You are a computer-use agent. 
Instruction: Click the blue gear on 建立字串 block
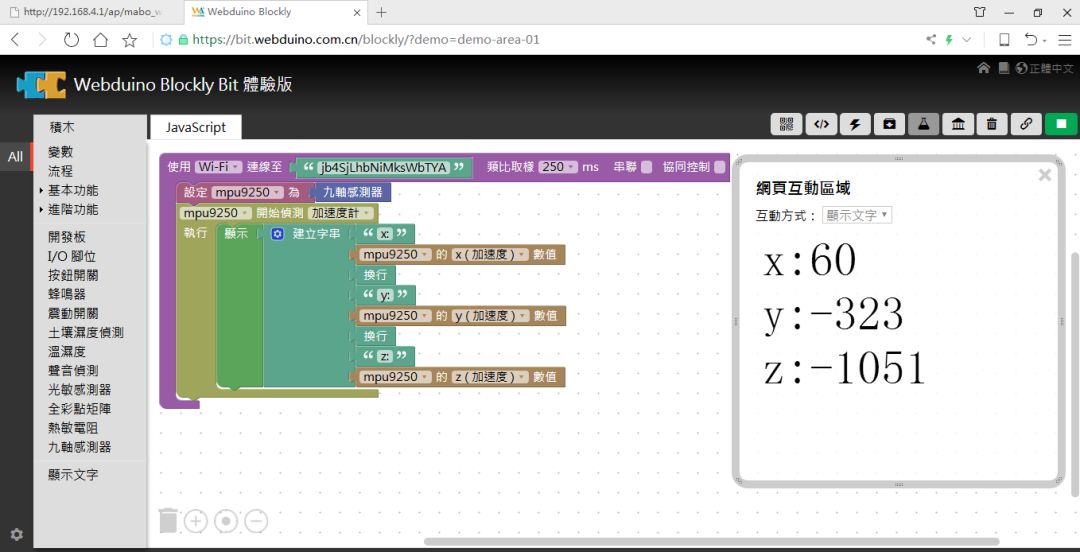[x=277, y=234]
